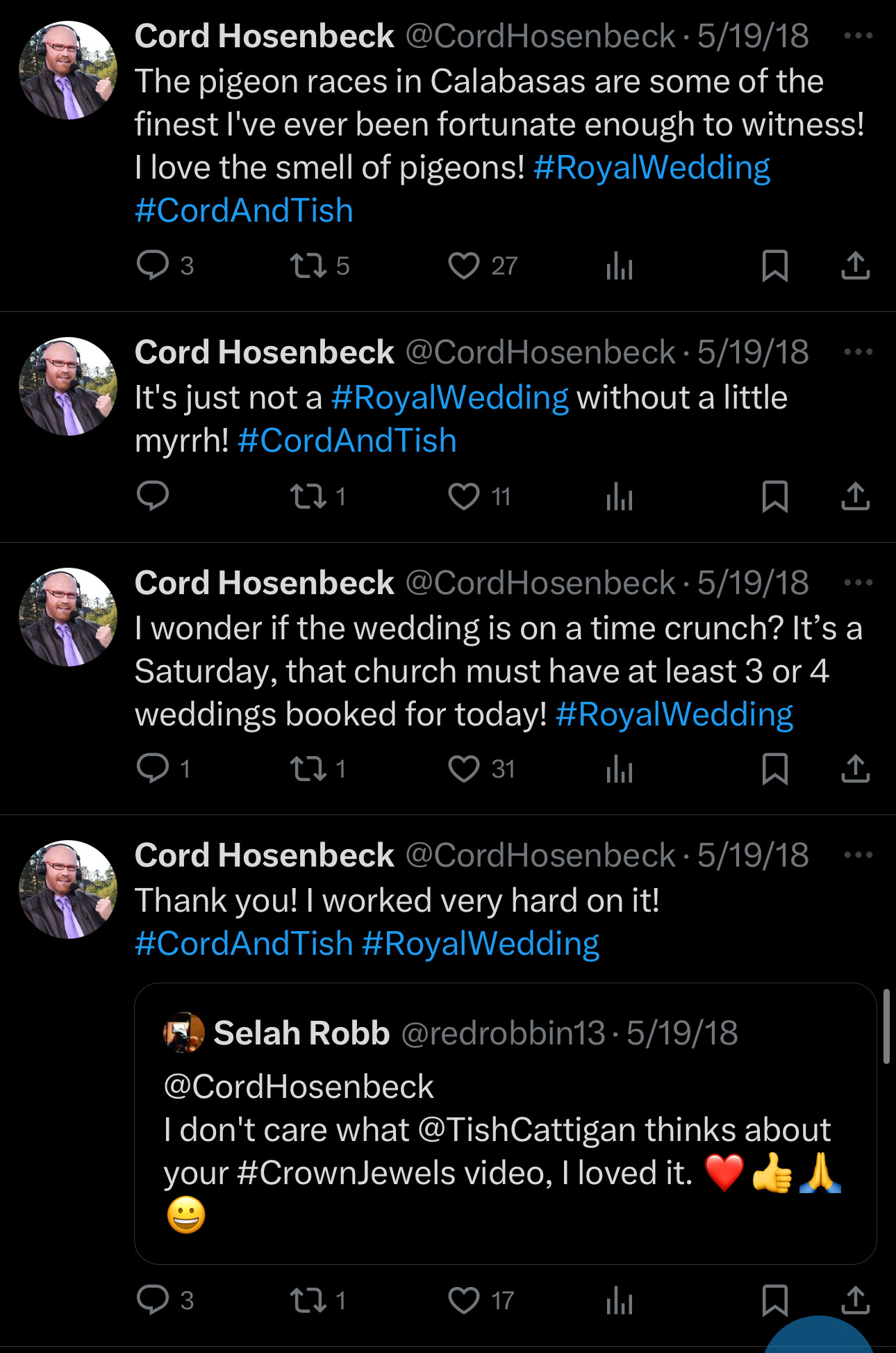Image resolution: width=896 pixels, height=1353 pixels.
Task: Open more options on myrrh tweet
Action: coord(858,352)
